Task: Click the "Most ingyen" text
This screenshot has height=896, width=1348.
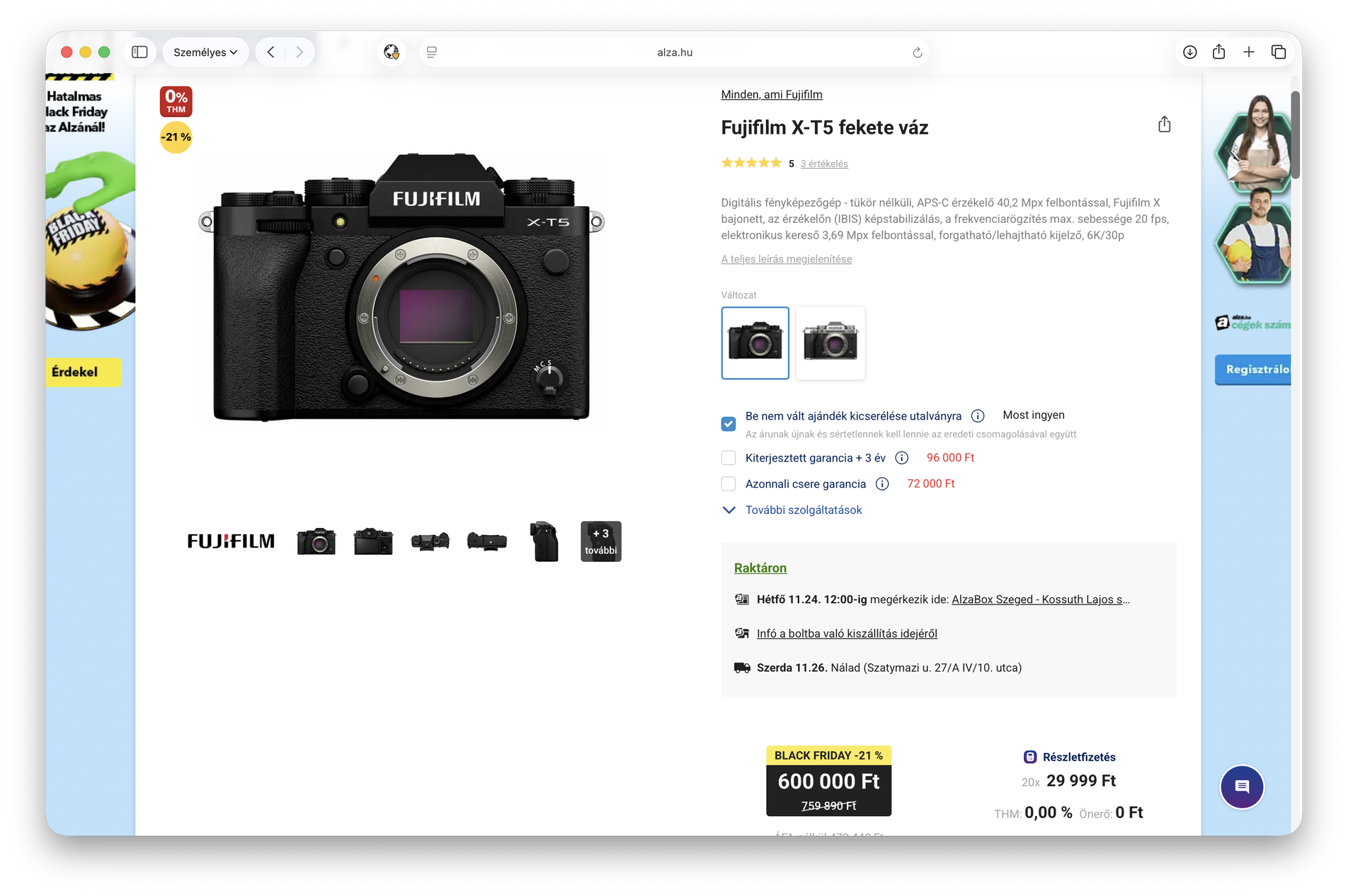Action: pyautogui.click(x=1034, y=415)
